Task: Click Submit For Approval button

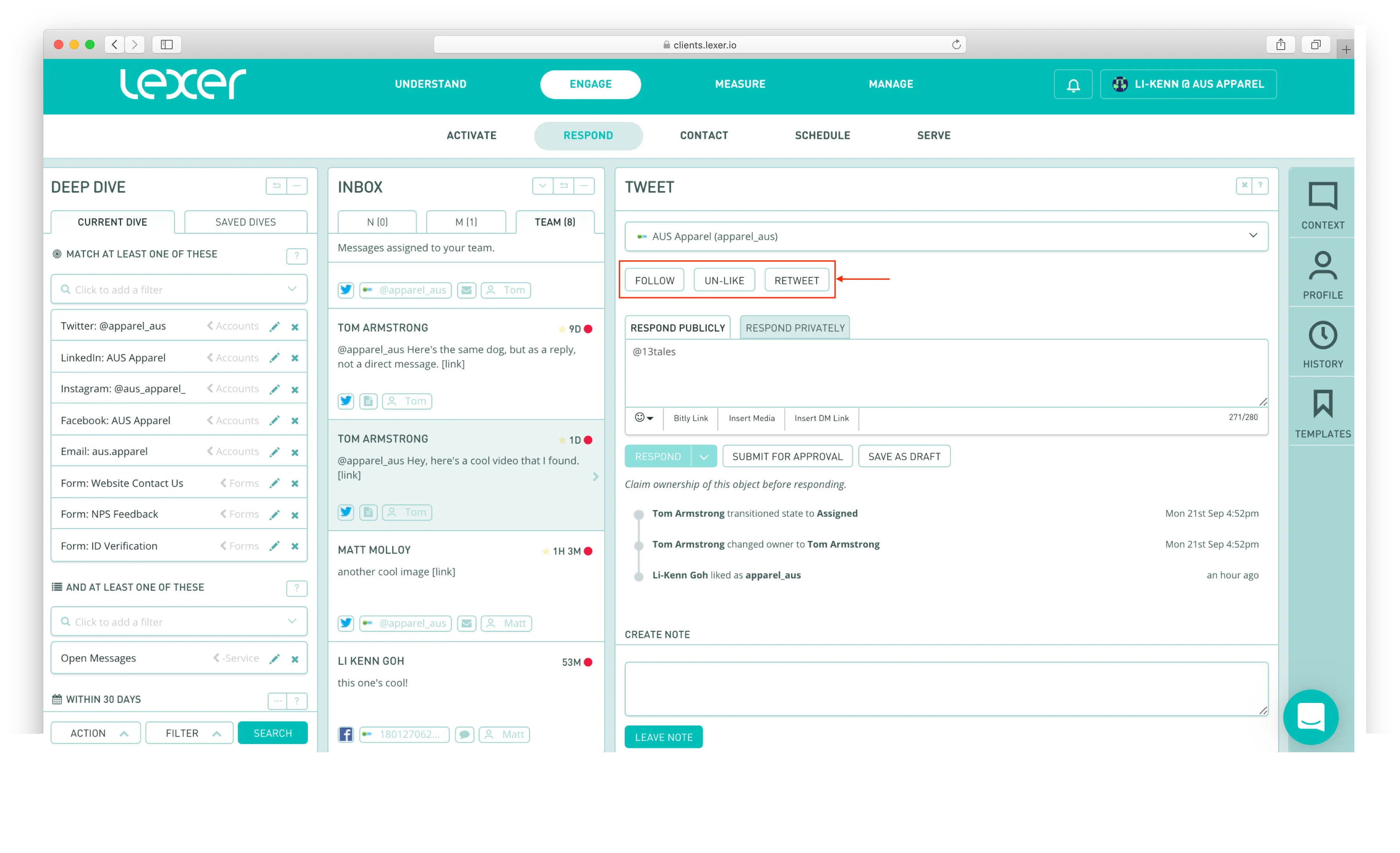Action: (787, 457)
